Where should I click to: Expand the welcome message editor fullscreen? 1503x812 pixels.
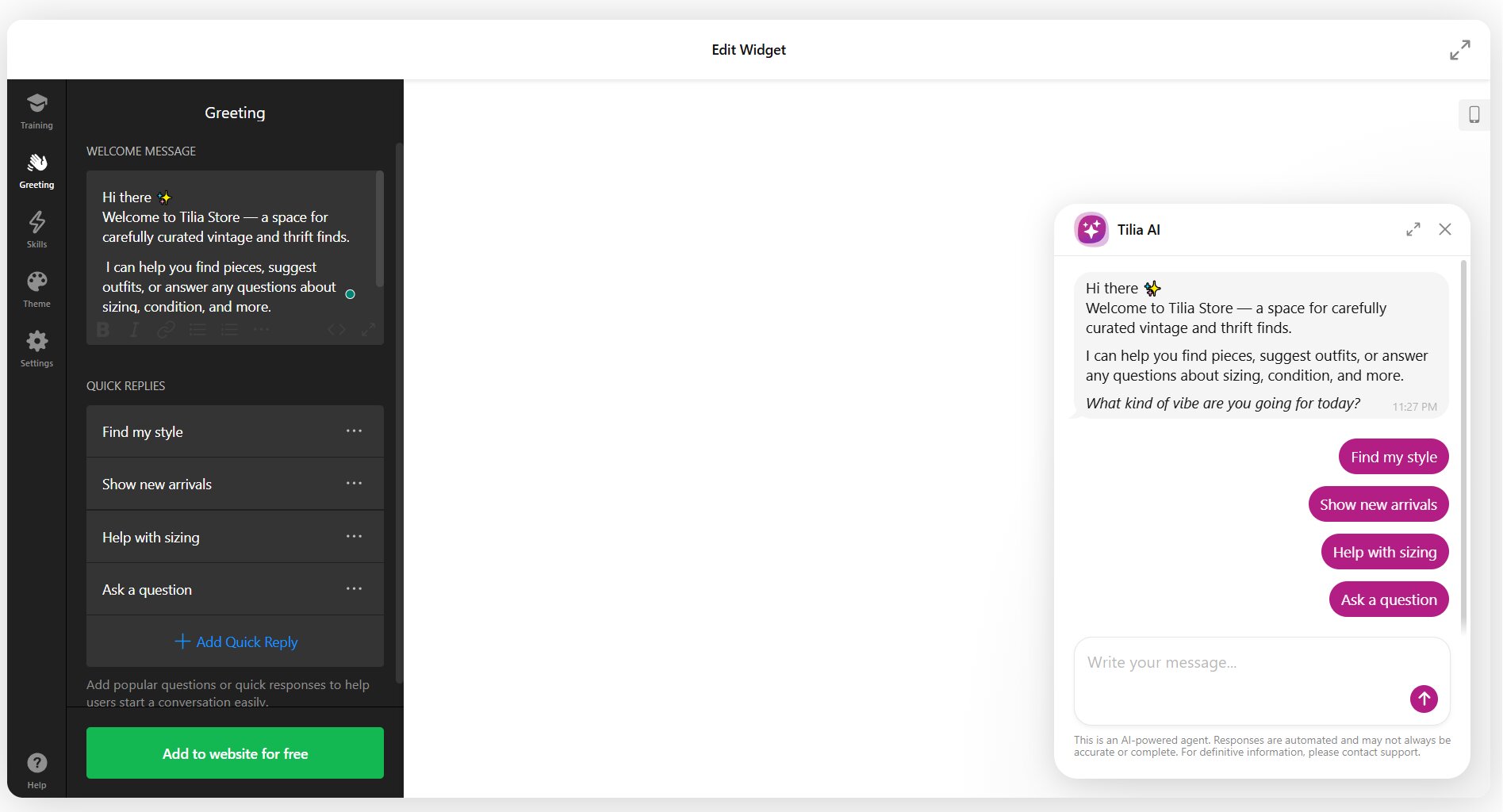[368, 330]
